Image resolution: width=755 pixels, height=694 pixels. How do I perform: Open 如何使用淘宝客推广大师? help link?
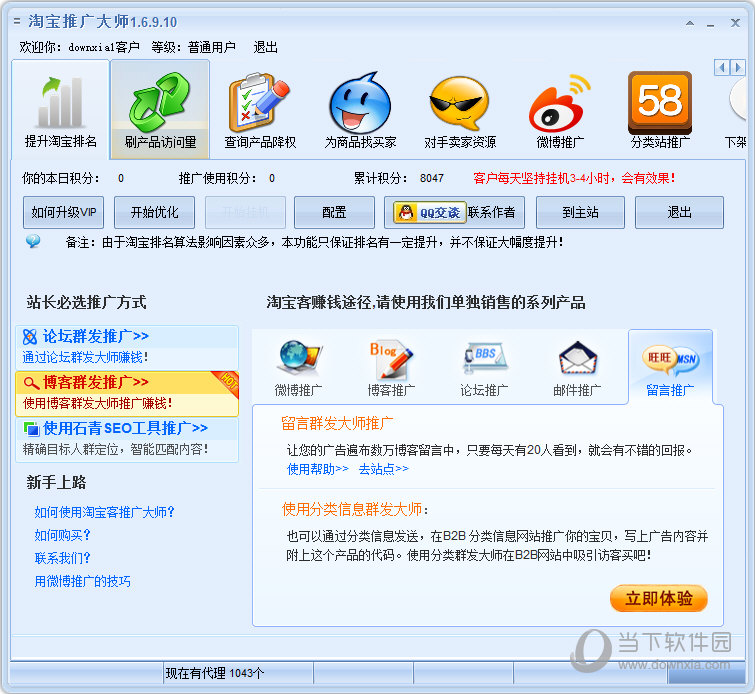(x=104, y=512)
